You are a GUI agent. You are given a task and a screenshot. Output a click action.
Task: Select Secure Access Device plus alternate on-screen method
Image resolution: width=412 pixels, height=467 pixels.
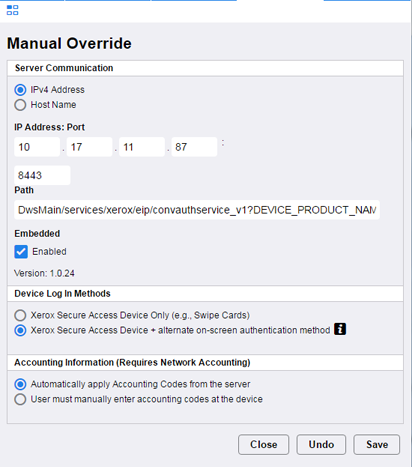coord(20,331)
